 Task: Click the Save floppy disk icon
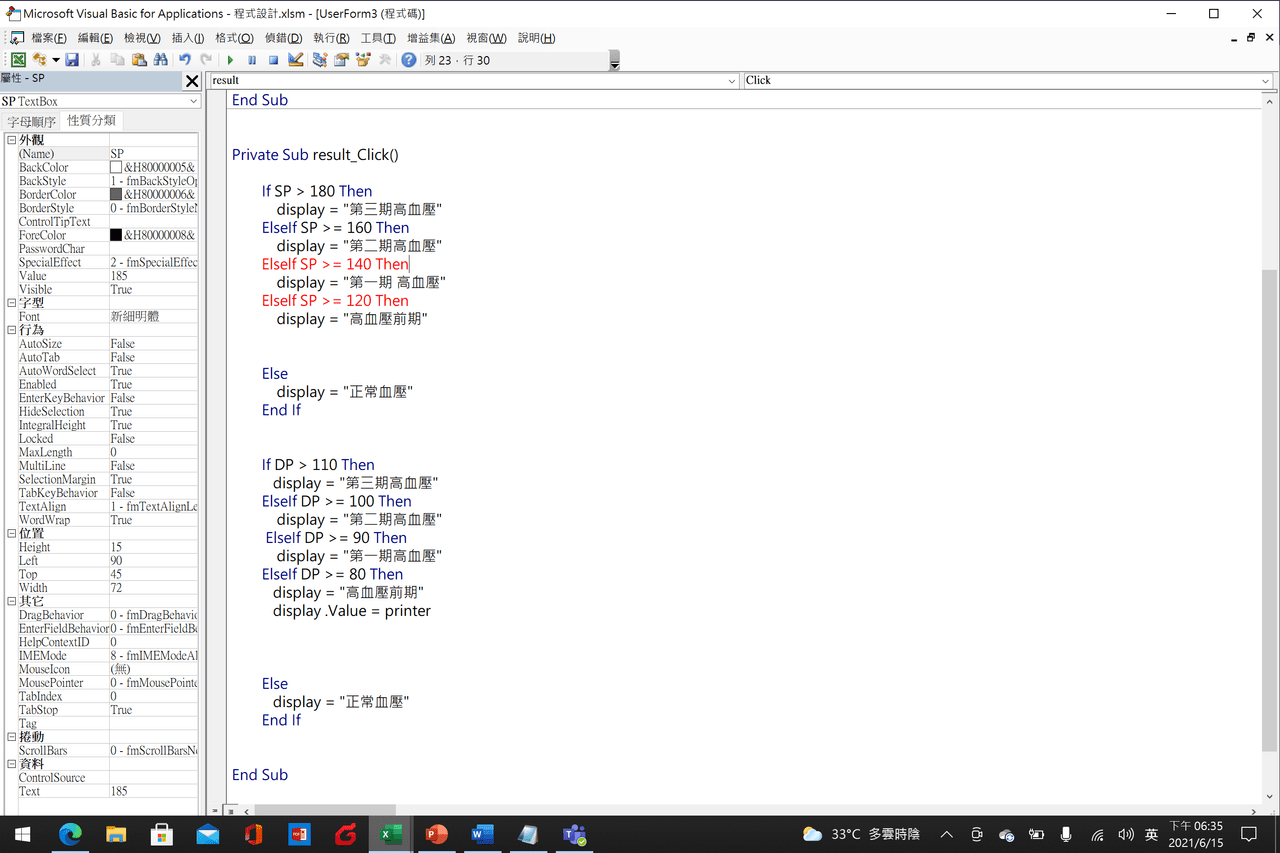click(72, 60)
